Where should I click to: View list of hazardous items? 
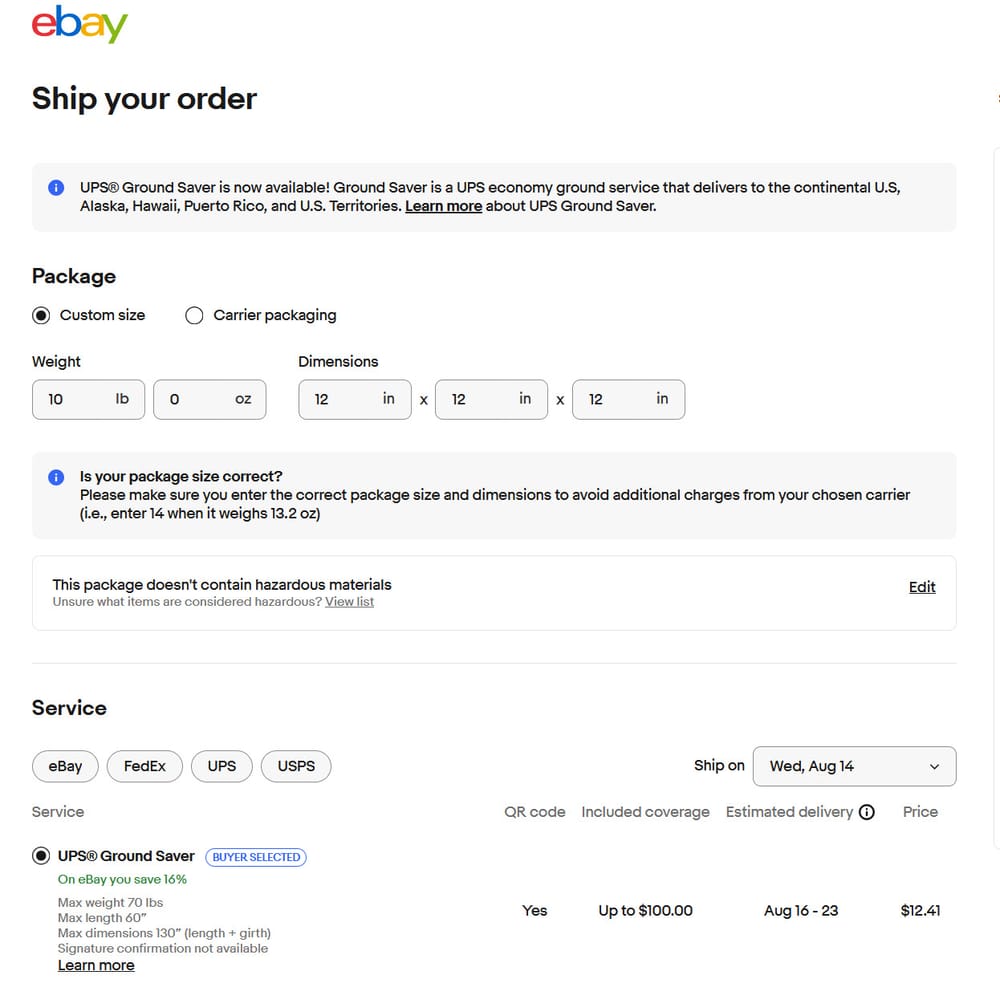coord(349,601)
